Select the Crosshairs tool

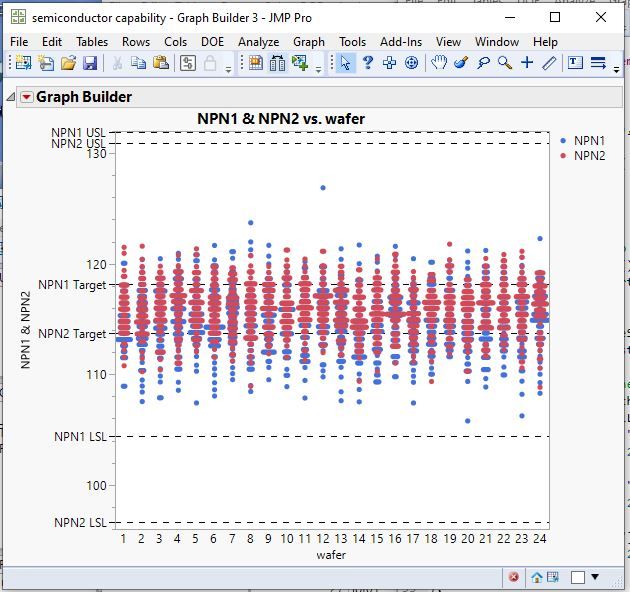pyautogui.click(x=527, y=63)
